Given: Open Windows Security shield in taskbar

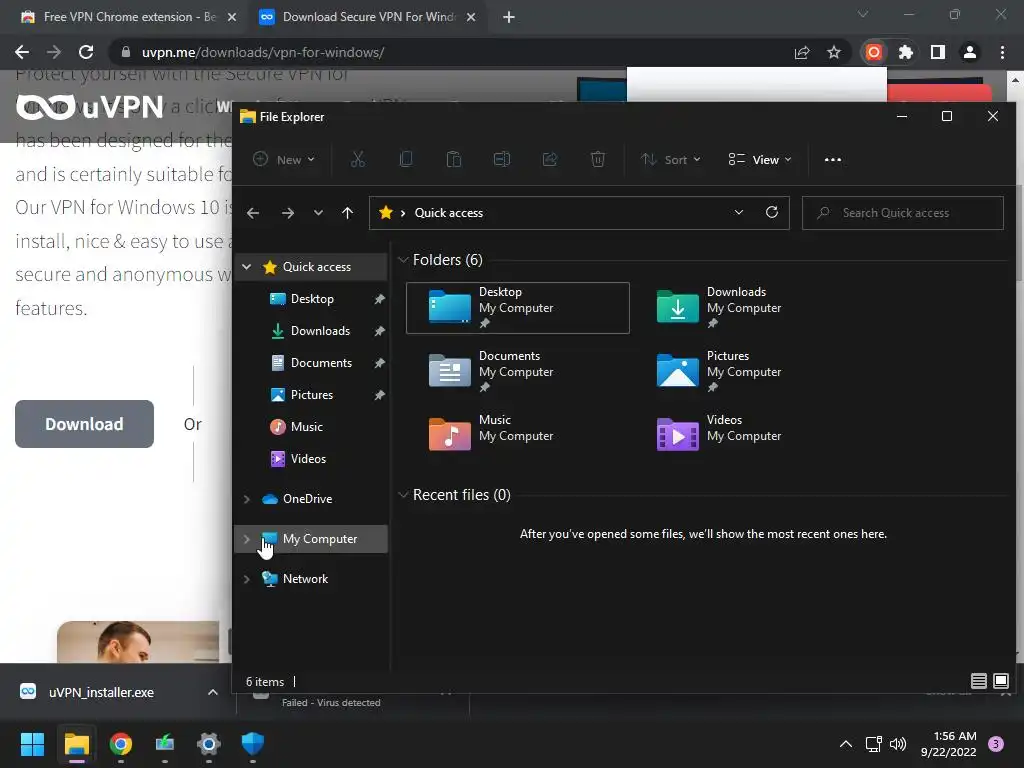Looking at the screenshot, I should coord(253,744).
